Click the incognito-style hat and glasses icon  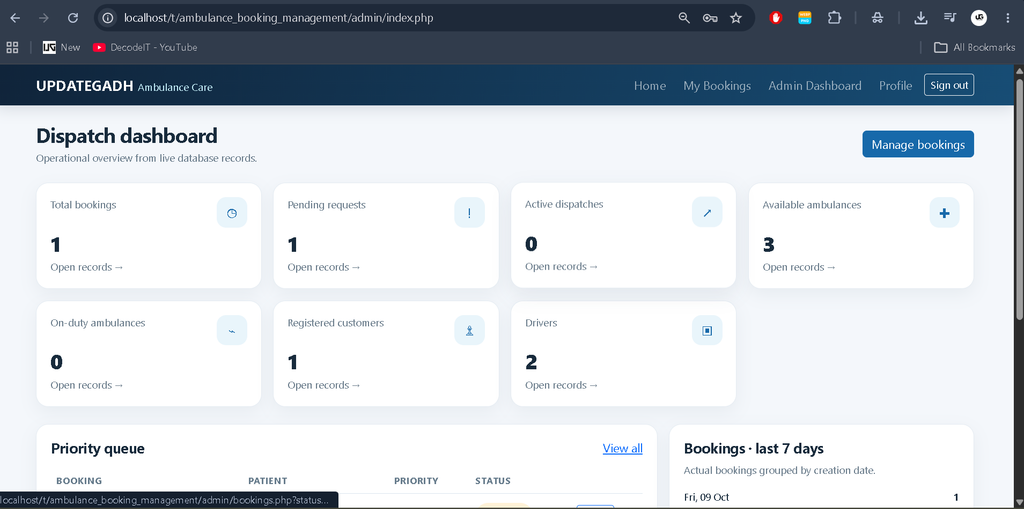[877, 18]
